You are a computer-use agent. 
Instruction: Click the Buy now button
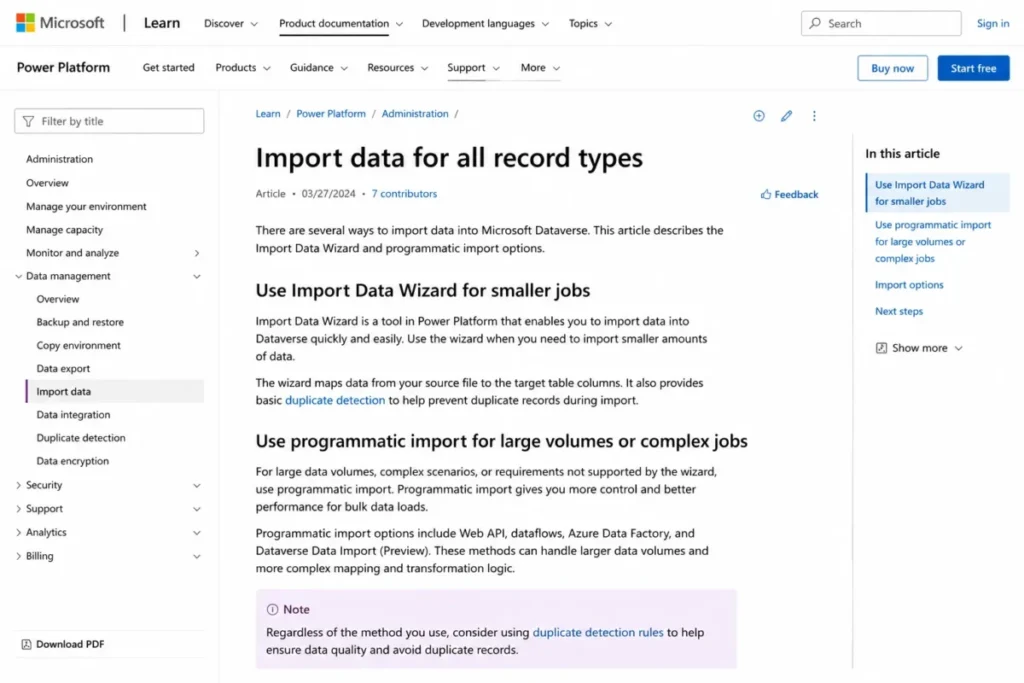click(892, 68)
